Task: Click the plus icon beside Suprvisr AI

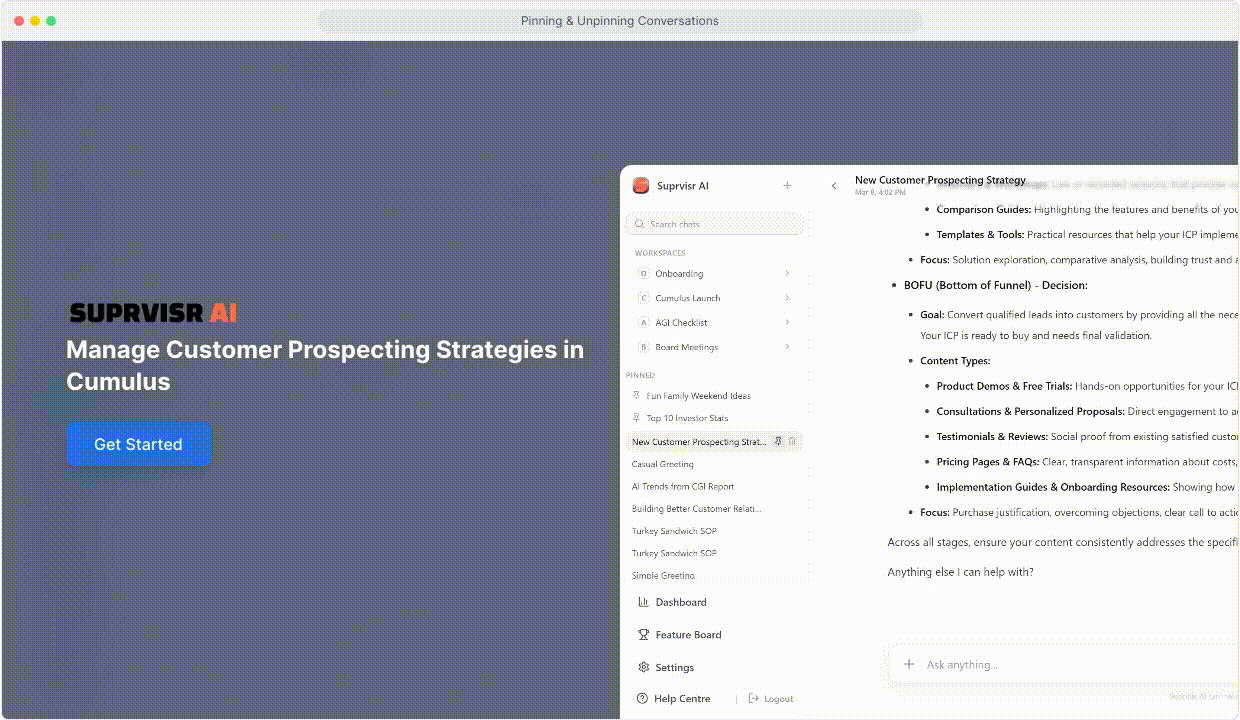Action: pyautogui.click(x=787, y=186)
